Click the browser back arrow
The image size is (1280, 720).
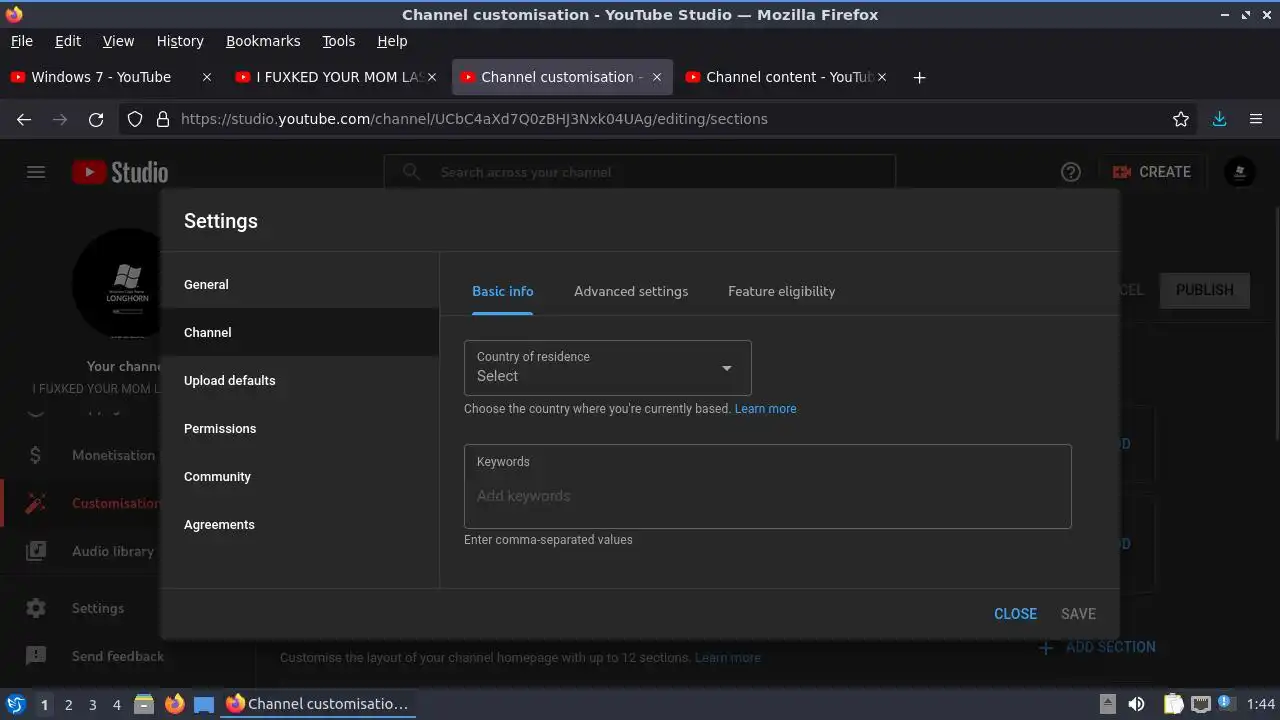24,119
